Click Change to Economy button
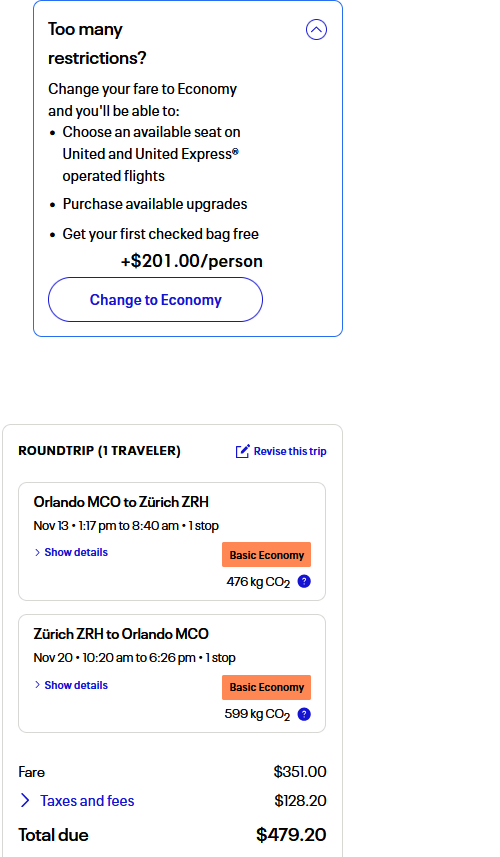500x857 pixels. (155, 300)
